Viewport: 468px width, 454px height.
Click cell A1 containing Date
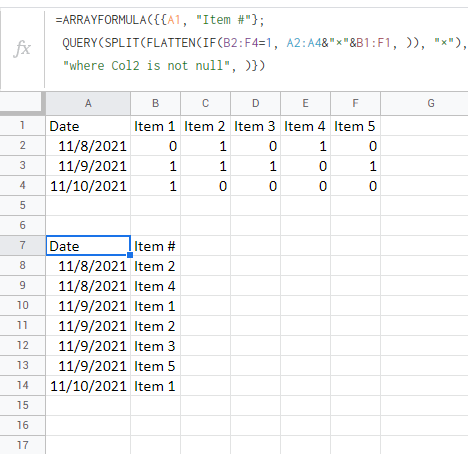click(x=88, y=126)
